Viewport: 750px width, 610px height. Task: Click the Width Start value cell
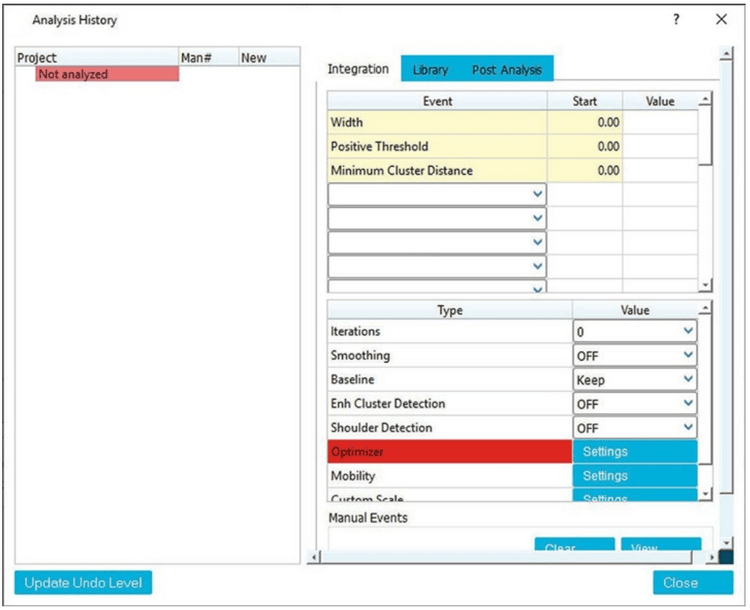(x=584, y=123)
